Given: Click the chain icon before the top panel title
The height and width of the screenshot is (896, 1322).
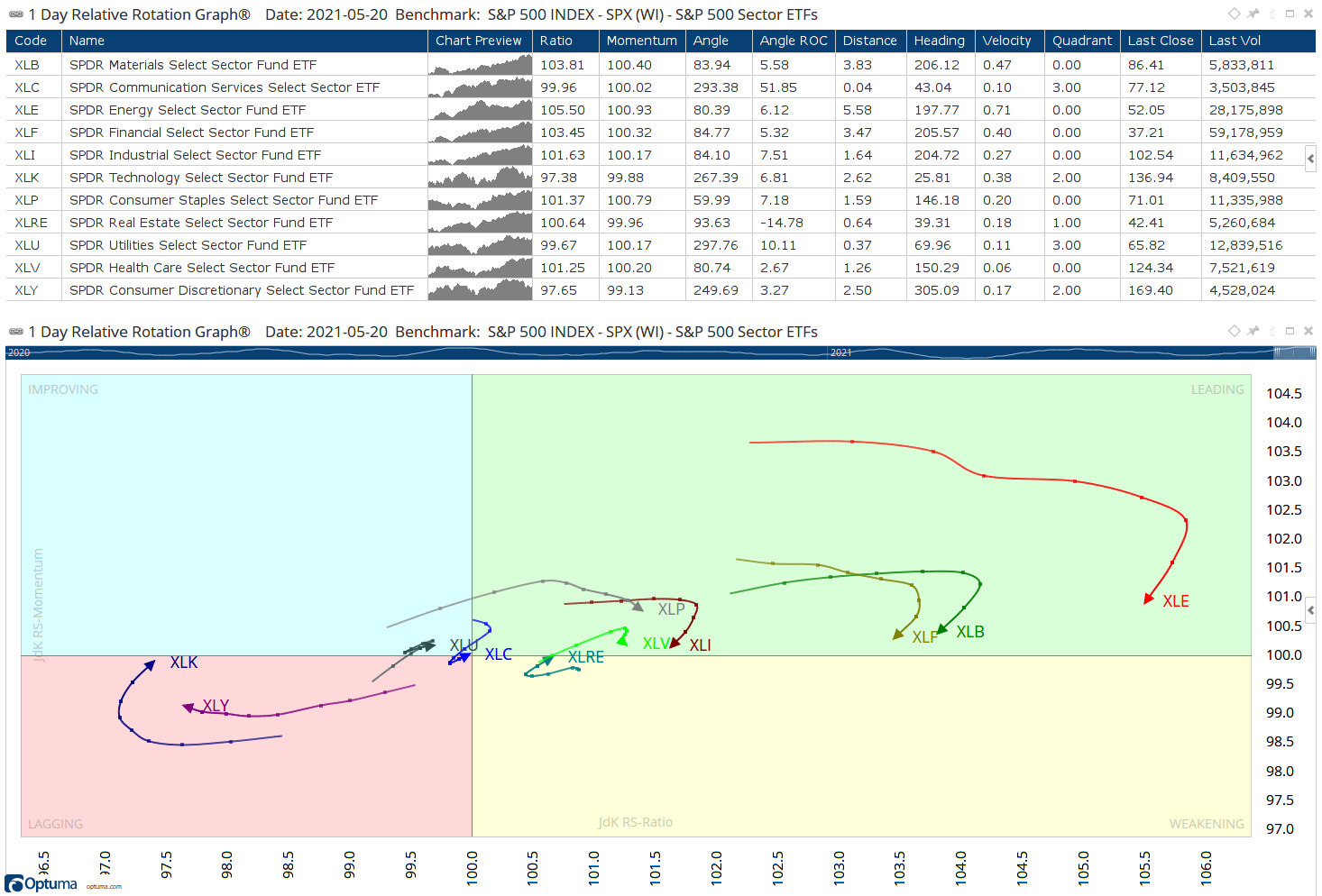Looking at the screenshot, I should pos(15,14).
